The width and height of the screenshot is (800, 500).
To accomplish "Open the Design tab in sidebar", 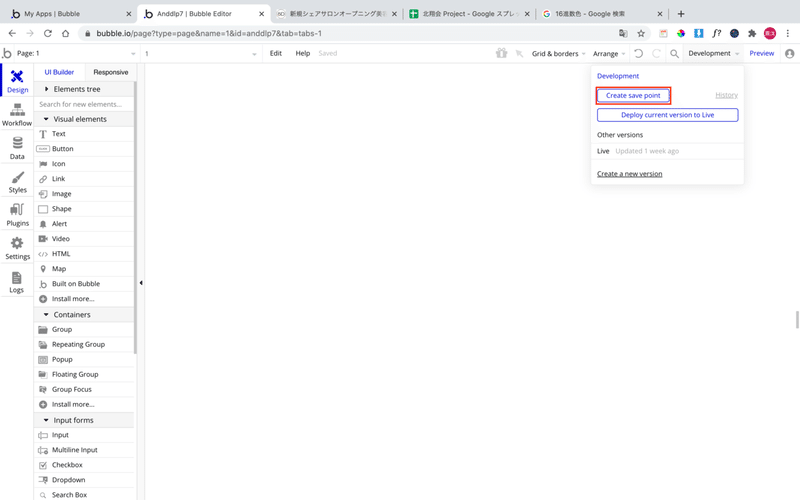I will (17, 81).
